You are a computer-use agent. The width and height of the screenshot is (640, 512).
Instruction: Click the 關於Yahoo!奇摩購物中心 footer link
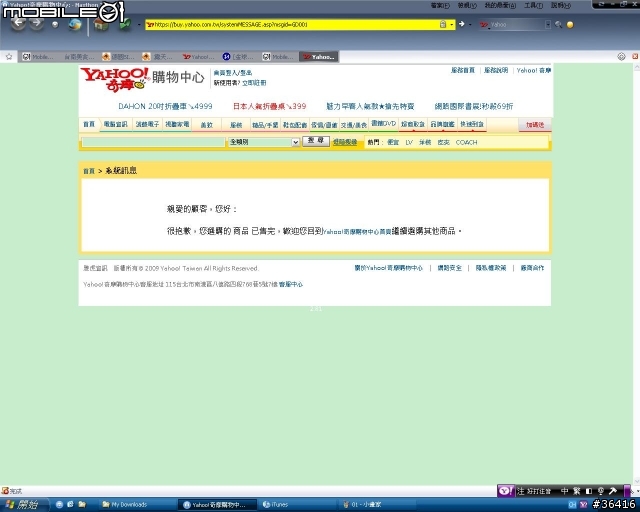click(389, 268)
